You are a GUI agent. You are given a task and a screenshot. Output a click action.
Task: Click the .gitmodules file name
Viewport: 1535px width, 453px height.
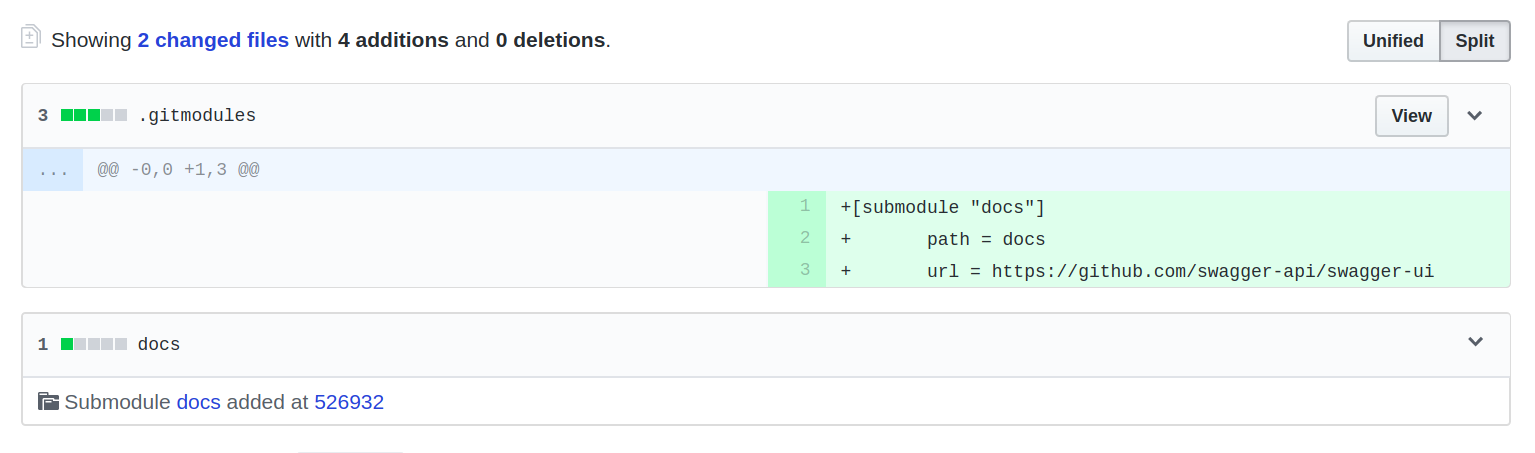197,116
